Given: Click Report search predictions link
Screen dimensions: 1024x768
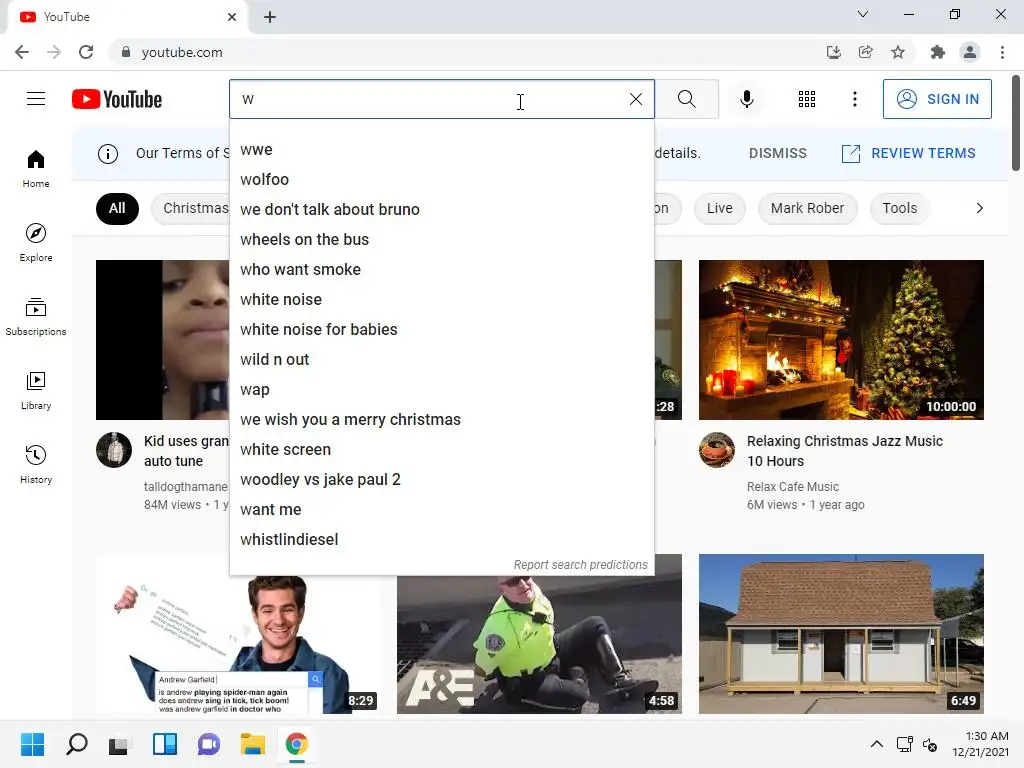Looking at the screenshot, I should point(581,565).
